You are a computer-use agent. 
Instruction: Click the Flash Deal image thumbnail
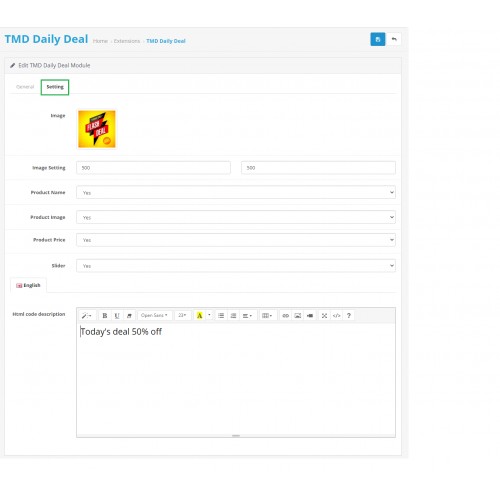click(x=97, y=129)
